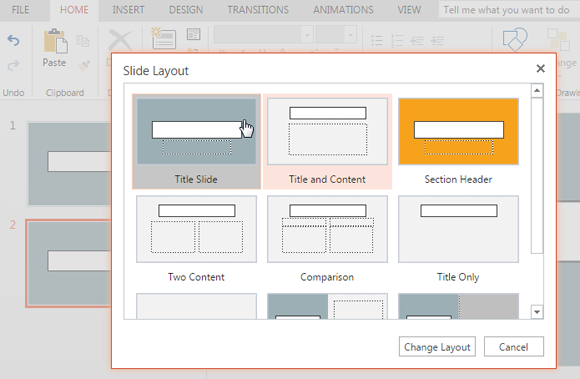Click the Shapes icon in ribbon
Image resolution: width=580 pixels, height=379 pixels.
(515, 39)
